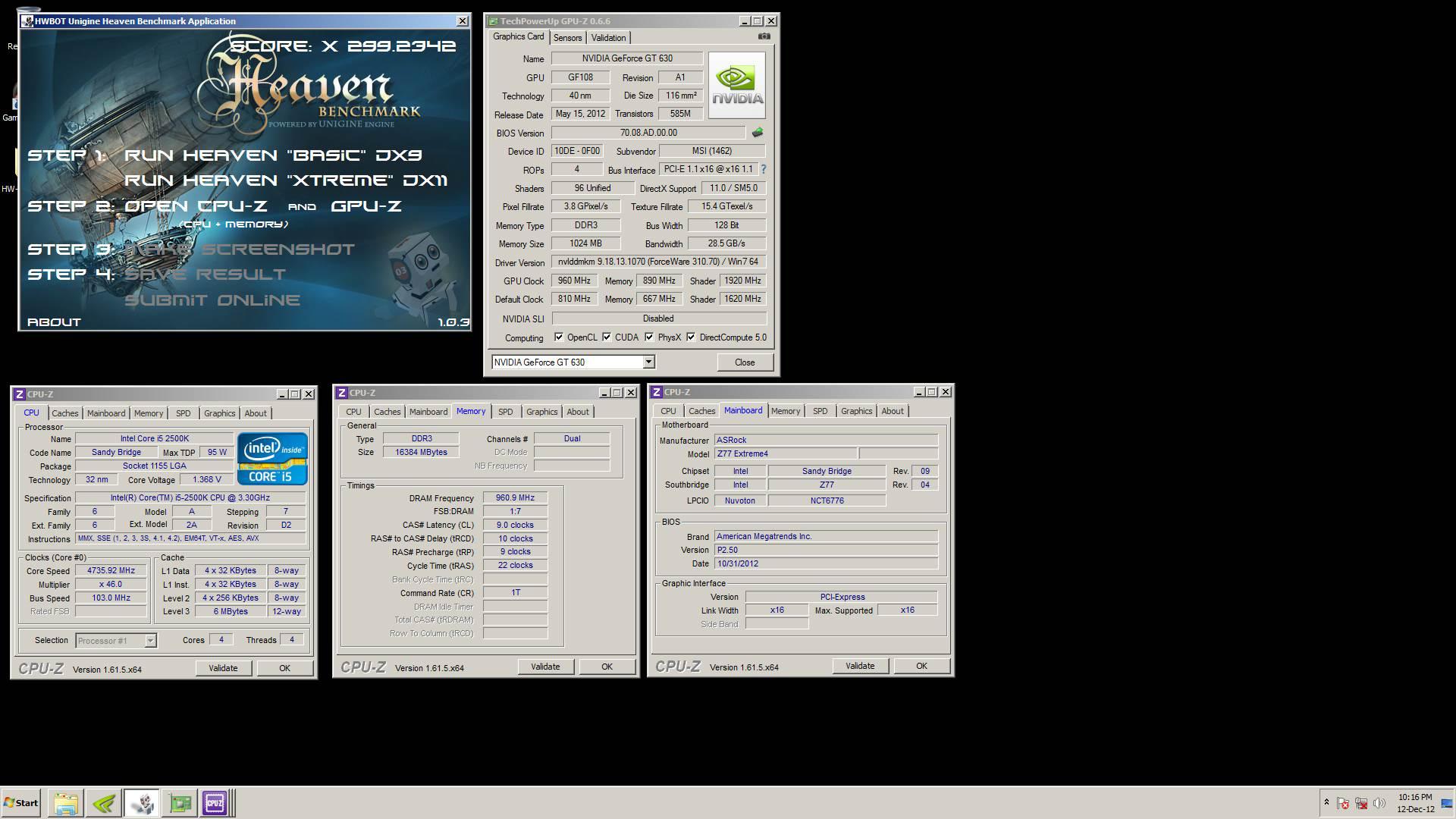The width and height of the screenshot is (1456, 819).
Task: Click Save Result in step 4
Action: point(206,275)
